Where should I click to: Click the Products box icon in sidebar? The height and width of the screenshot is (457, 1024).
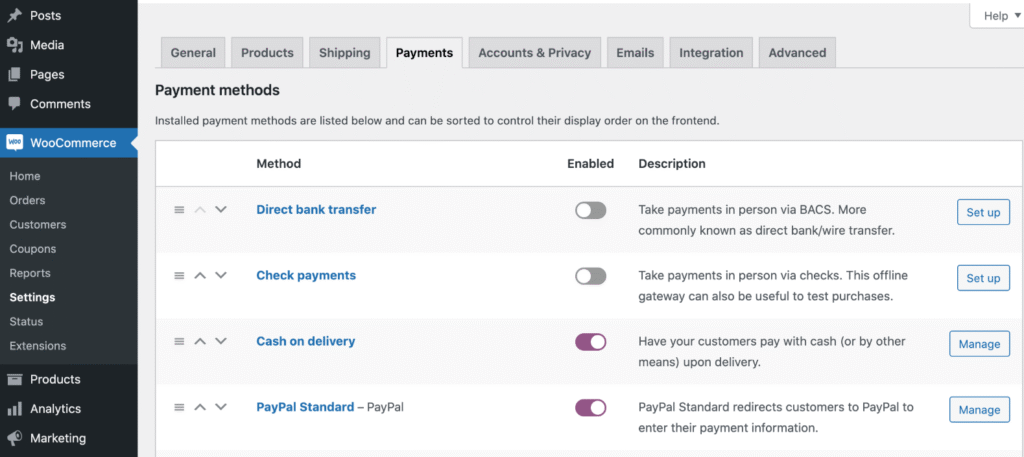pos(15,380)
